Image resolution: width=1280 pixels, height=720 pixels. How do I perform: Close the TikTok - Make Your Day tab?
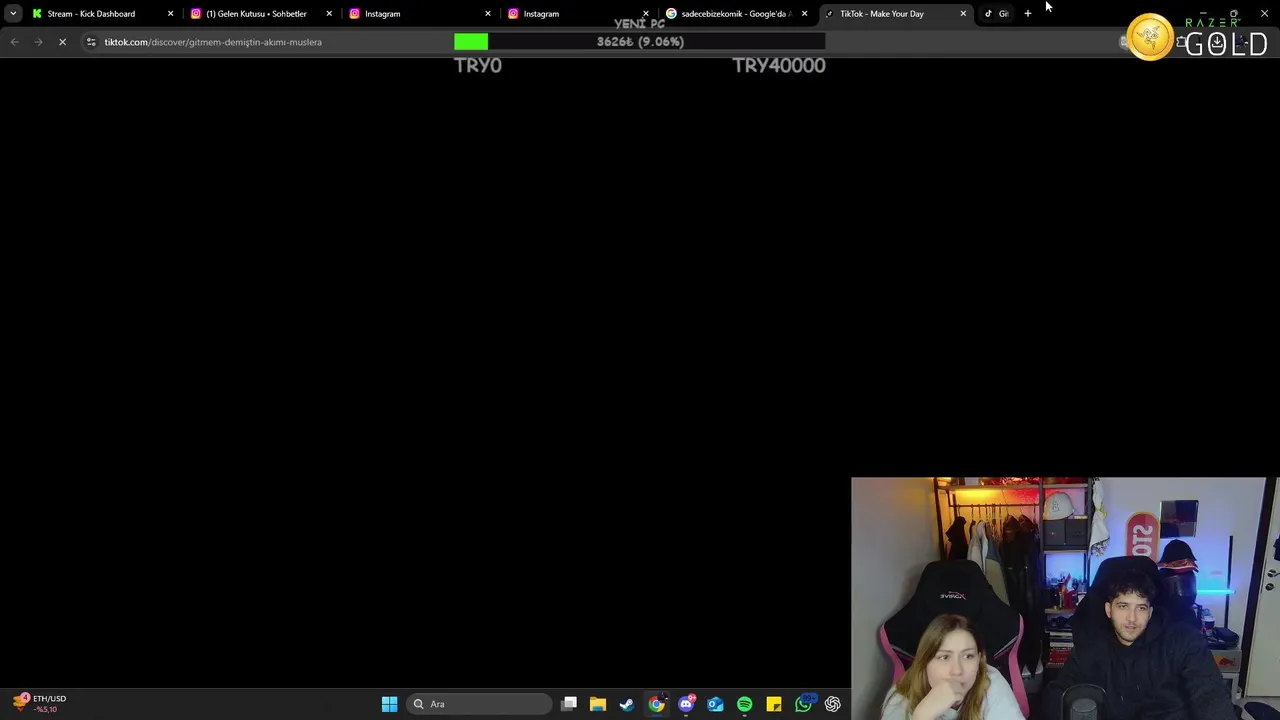pos(963,14)
